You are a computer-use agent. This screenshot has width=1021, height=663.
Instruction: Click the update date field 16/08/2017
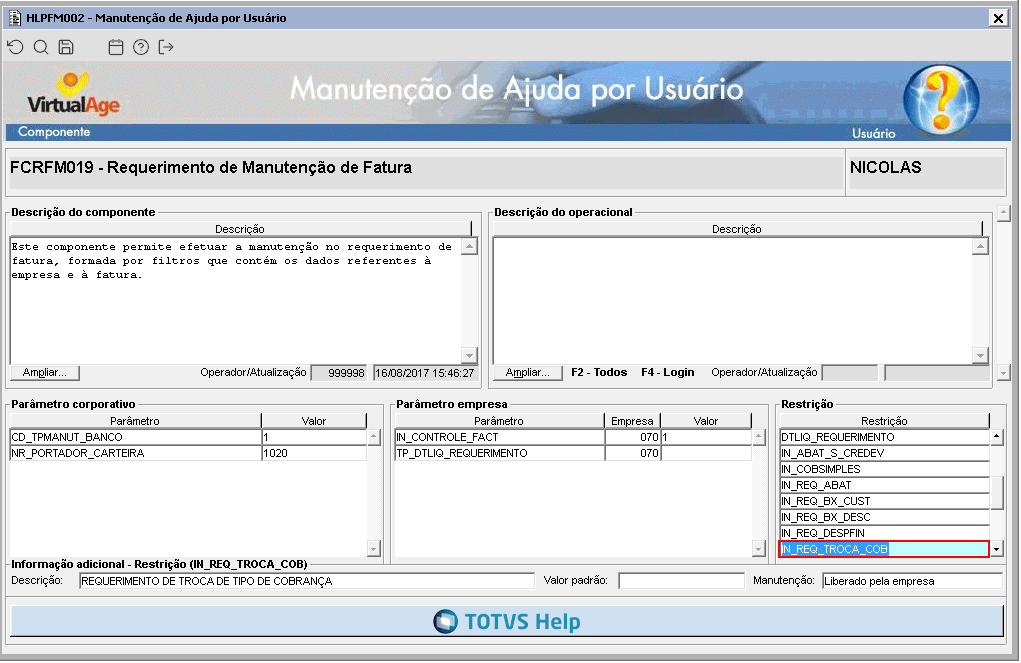click(425, 373)
